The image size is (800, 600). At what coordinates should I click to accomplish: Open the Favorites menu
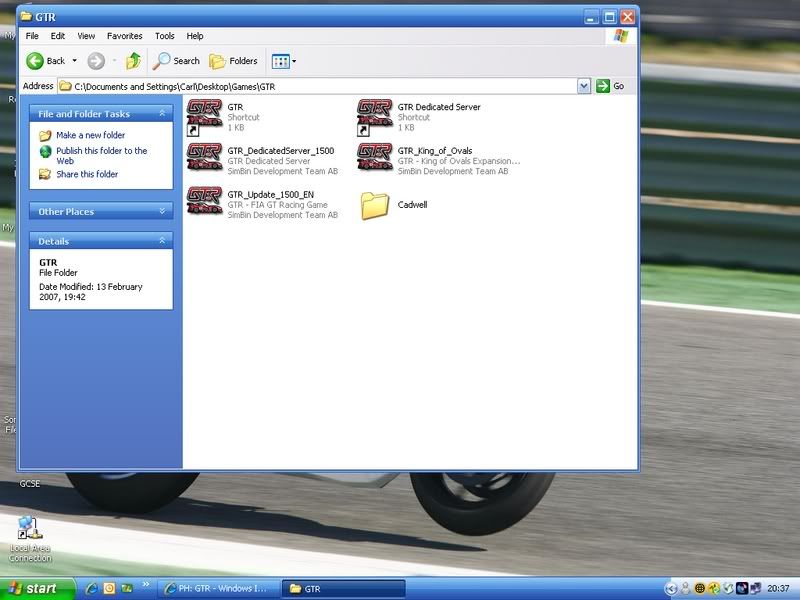tap(124, 36)
